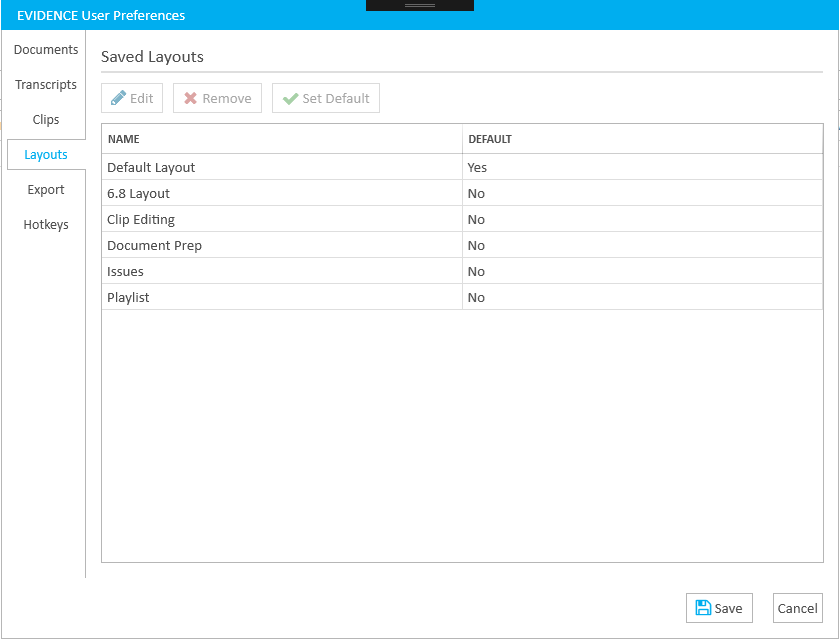This screenshot has width=840, height=640.
Task: Click the Edit pencil icon
Action: [x=118, y=98]
